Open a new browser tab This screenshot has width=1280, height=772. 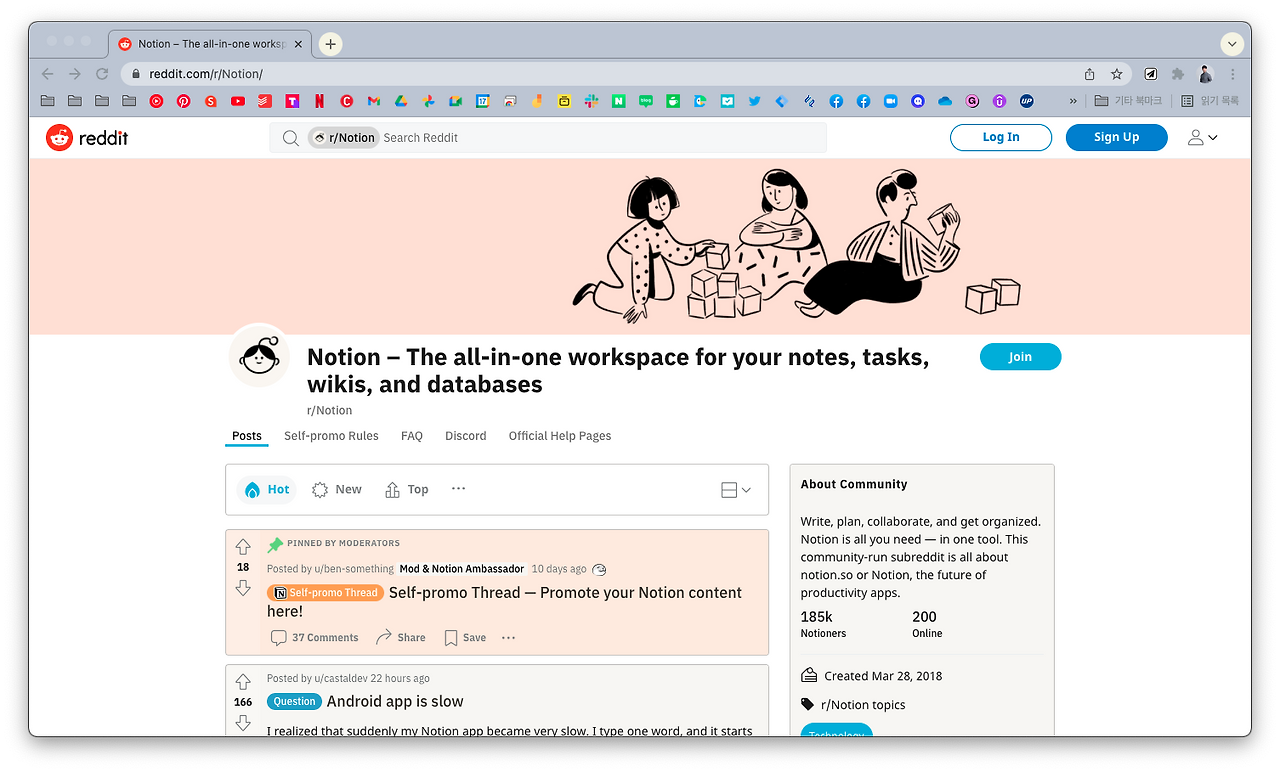point(330,44)
